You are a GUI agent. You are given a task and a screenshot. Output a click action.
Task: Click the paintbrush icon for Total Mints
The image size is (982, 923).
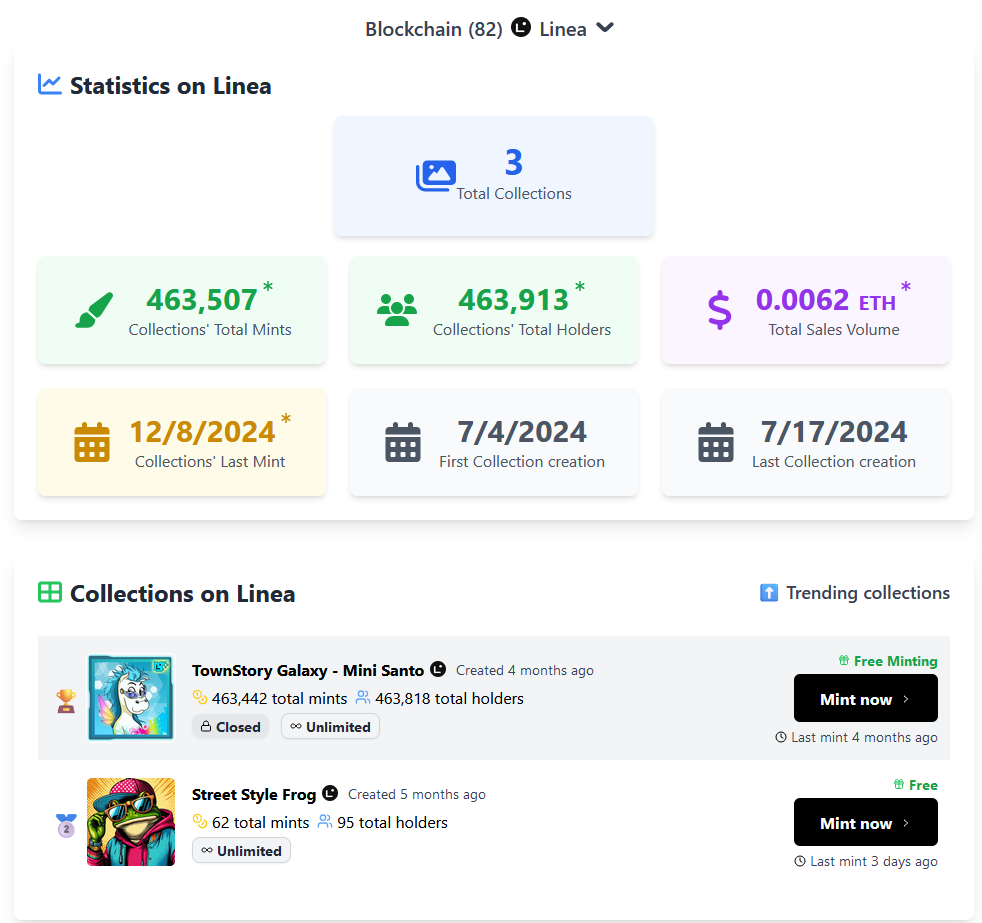pyautogui.click(x=94, y=310)
